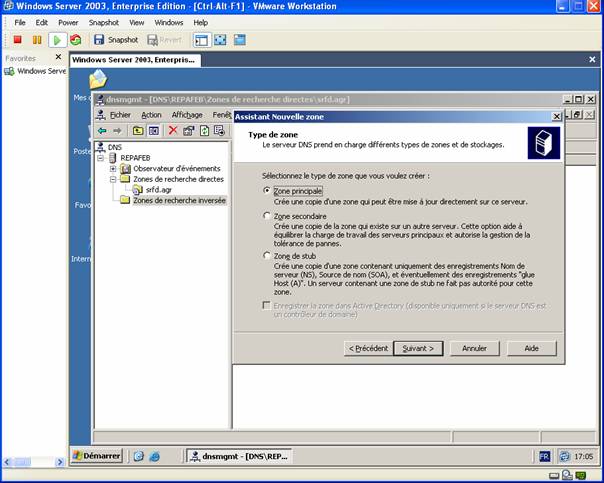Toggle the console tree show/hide icon

[x=154, y=131]
